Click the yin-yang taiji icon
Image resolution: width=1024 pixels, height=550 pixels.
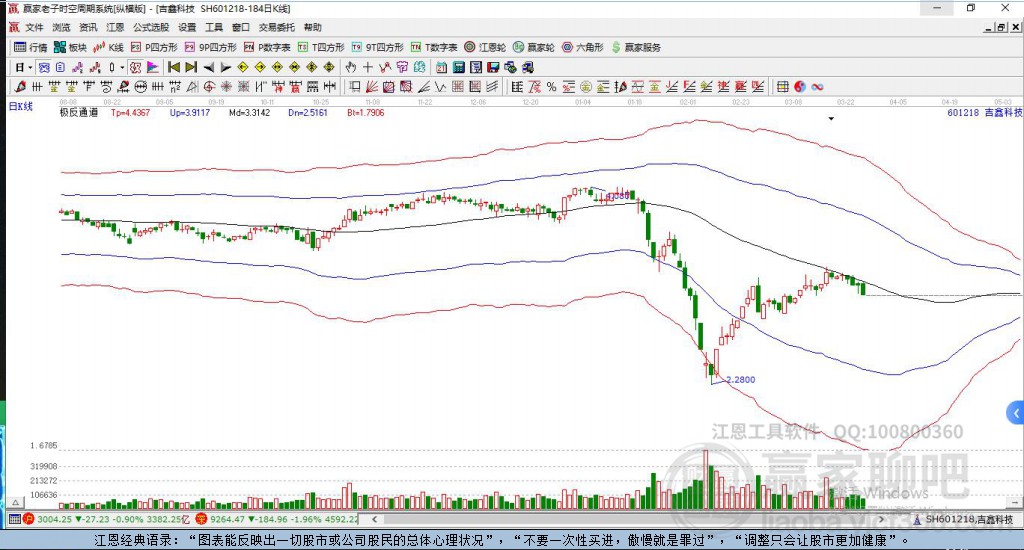point(800,87)
